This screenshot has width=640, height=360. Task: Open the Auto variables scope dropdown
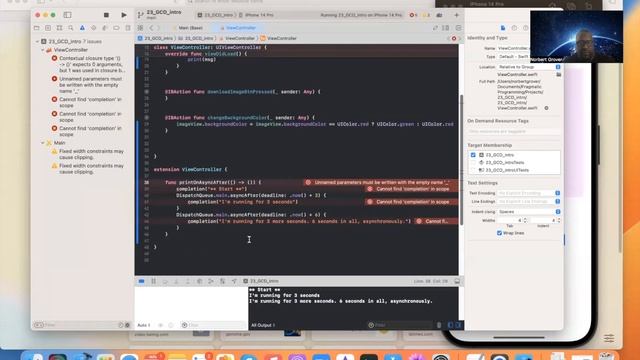point(144,325)
